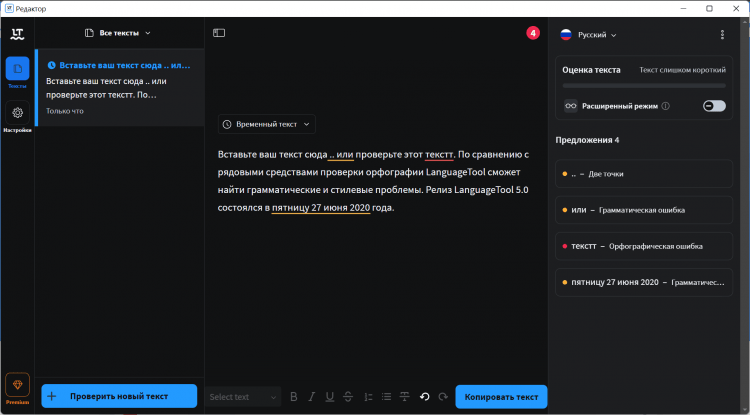Image resolution: width=750 pixels, height=415 pixels.
Task: Toggle the text list panel icon
Action: click(219, 34)
